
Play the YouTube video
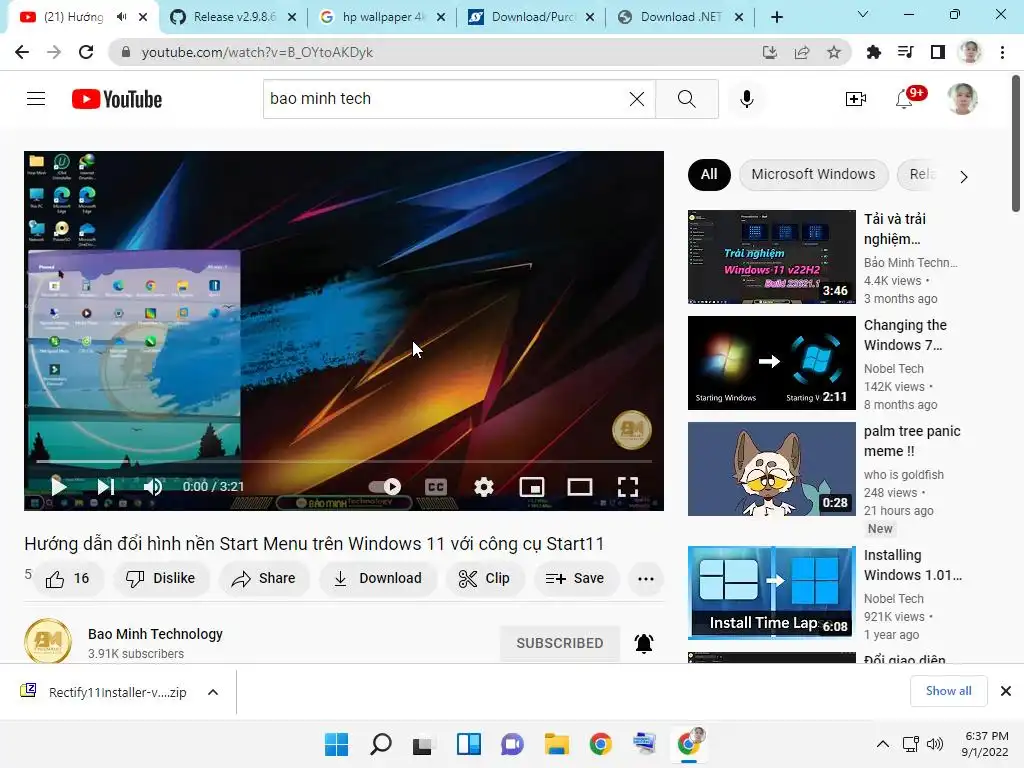59,487
